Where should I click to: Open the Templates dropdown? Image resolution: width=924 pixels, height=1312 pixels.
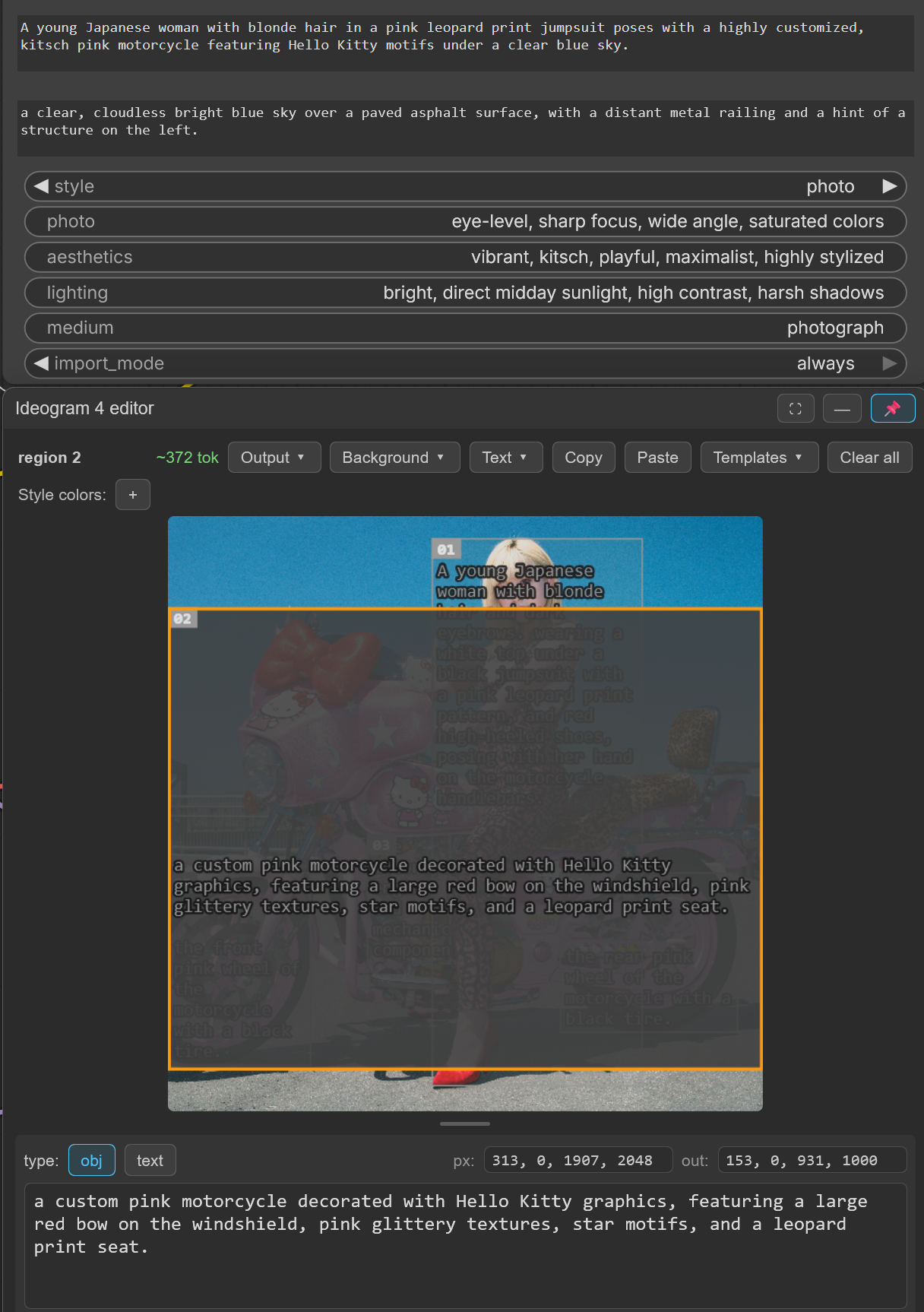(x=759, y=458)
